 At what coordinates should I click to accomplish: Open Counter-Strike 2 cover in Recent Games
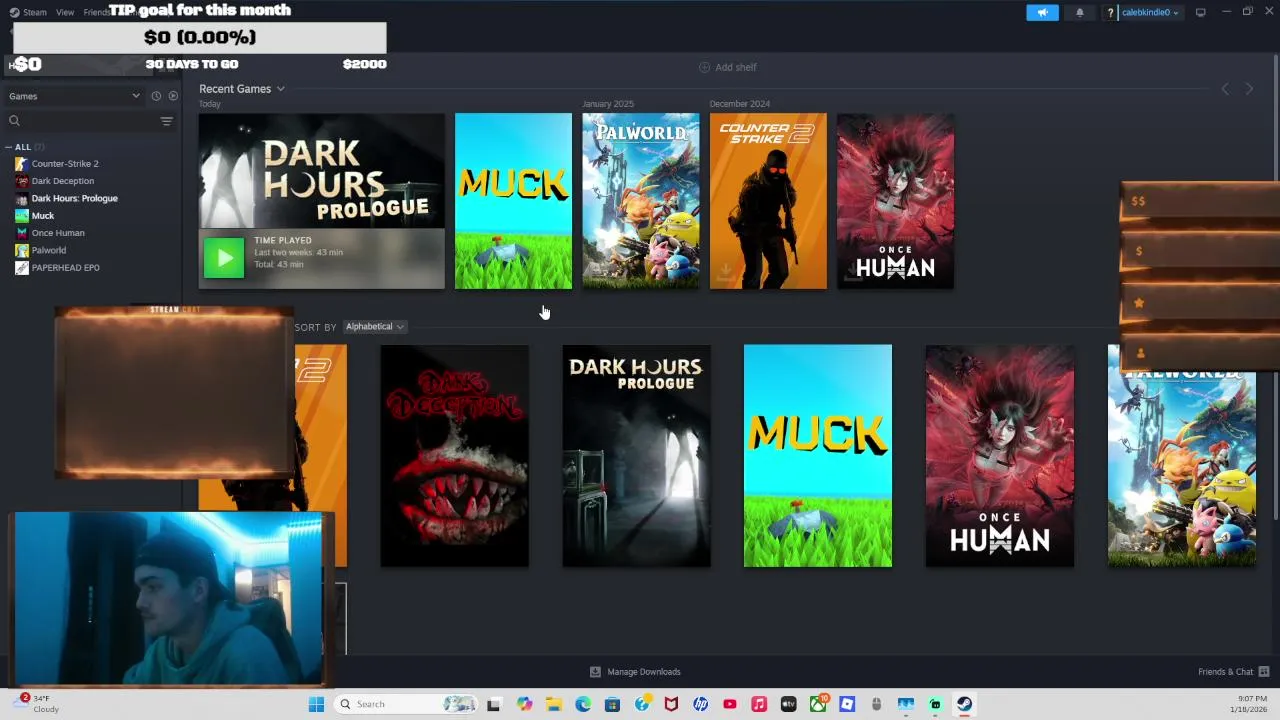click(x=768, y=201)
